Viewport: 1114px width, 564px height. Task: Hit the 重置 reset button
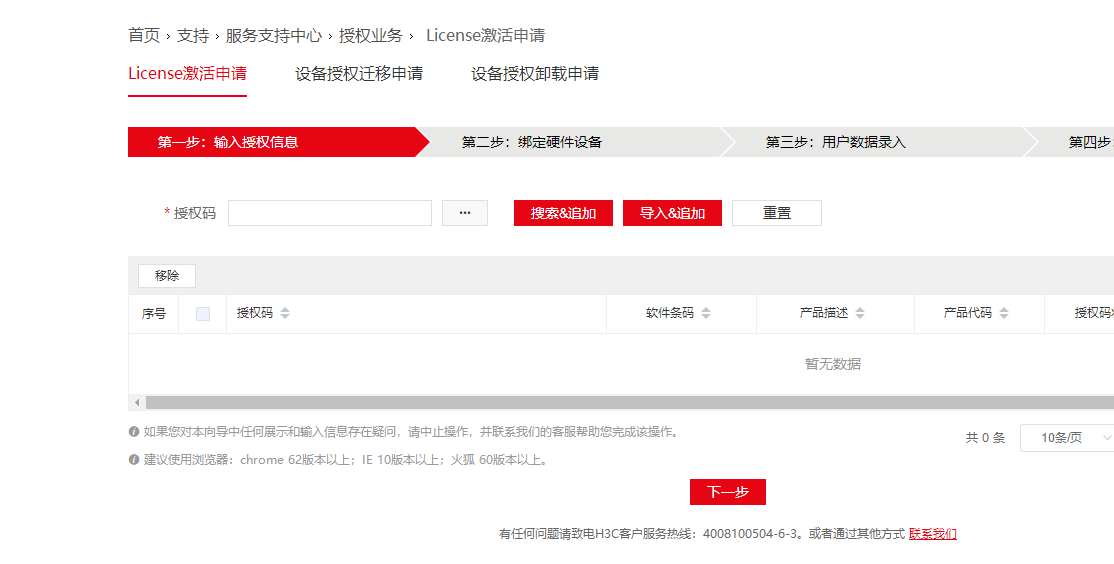pos(776,213)
